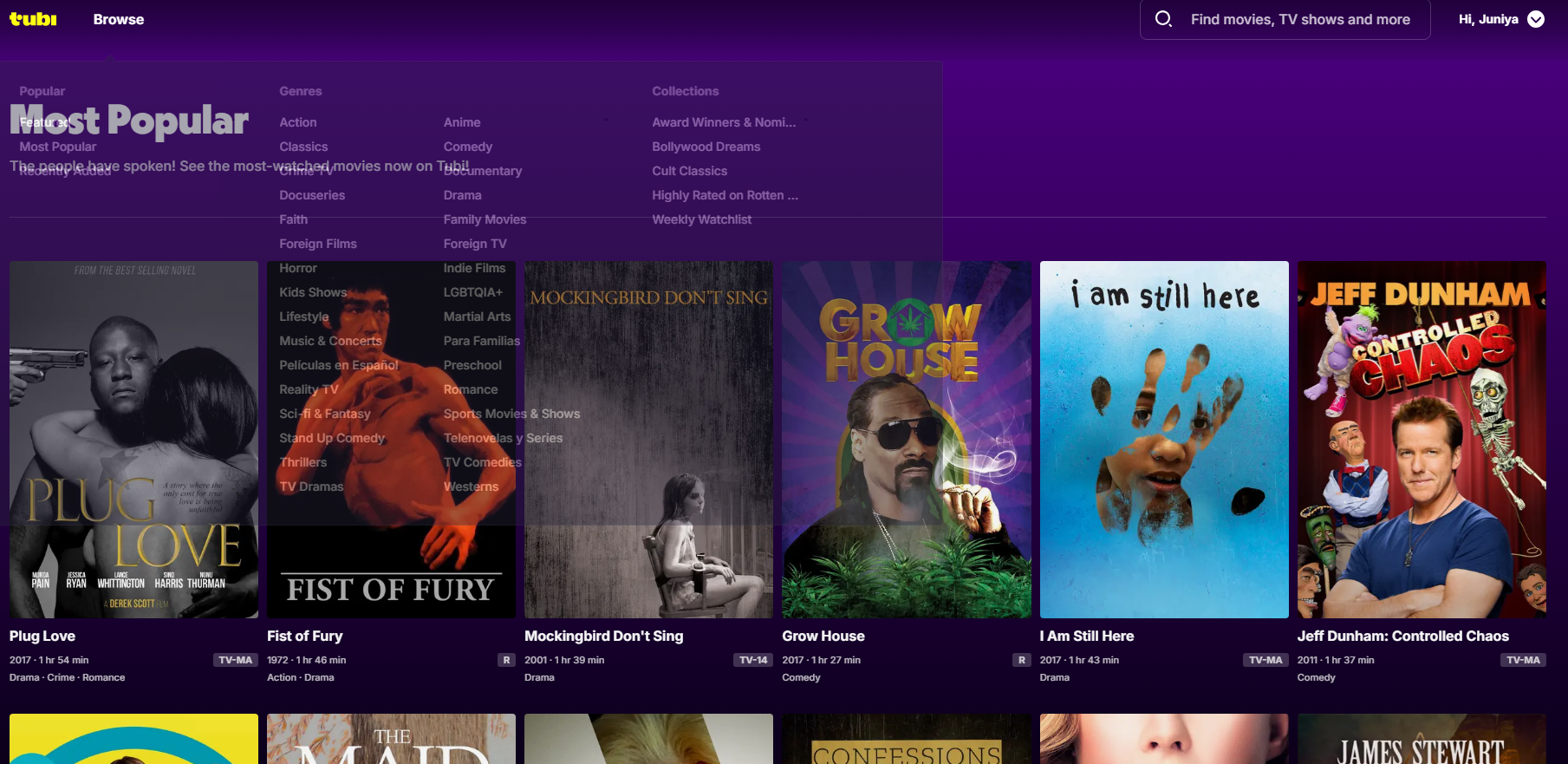Open the Confessions poster in second row

907,739
